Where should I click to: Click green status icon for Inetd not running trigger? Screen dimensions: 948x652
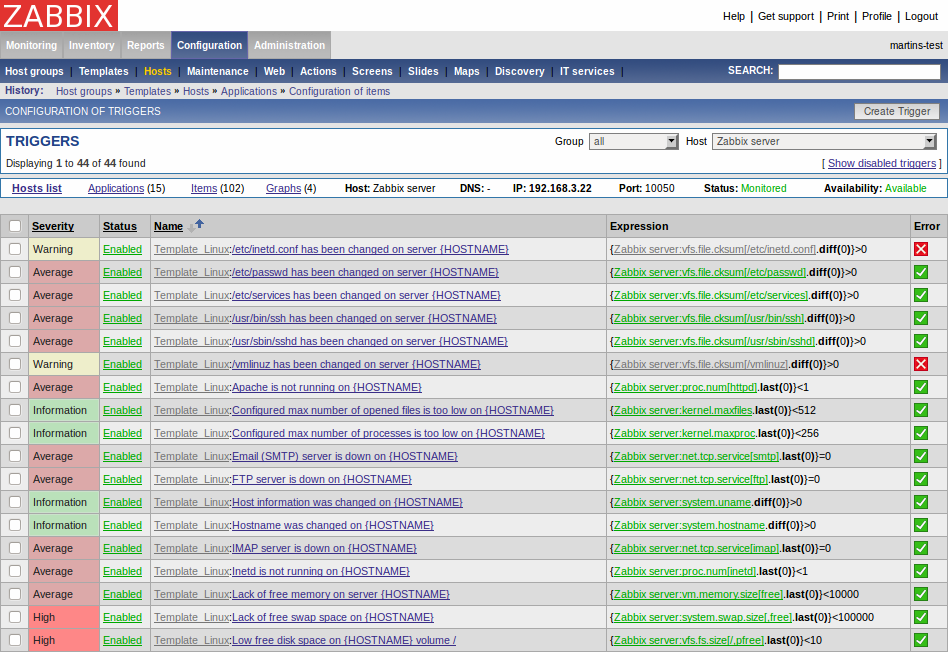(921, 571)
